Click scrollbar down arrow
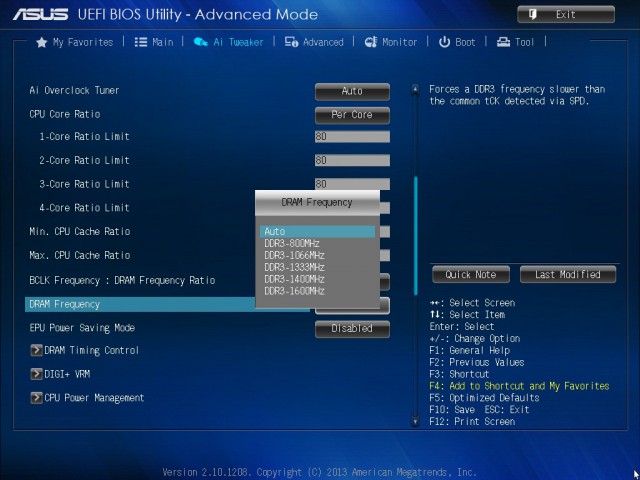 (x=415, y=421)
